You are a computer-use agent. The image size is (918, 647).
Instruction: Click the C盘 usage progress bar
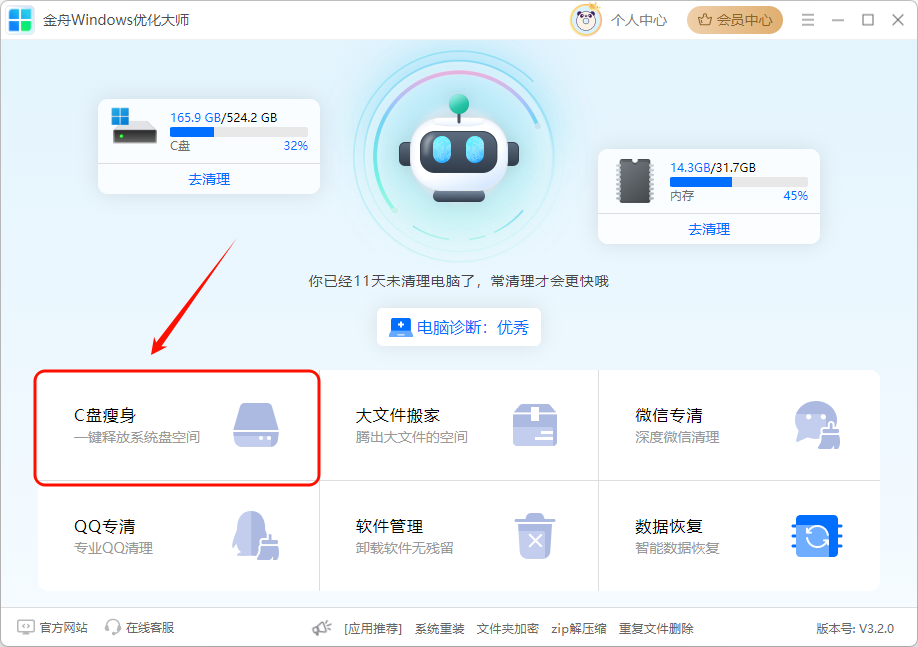(239, 132)
